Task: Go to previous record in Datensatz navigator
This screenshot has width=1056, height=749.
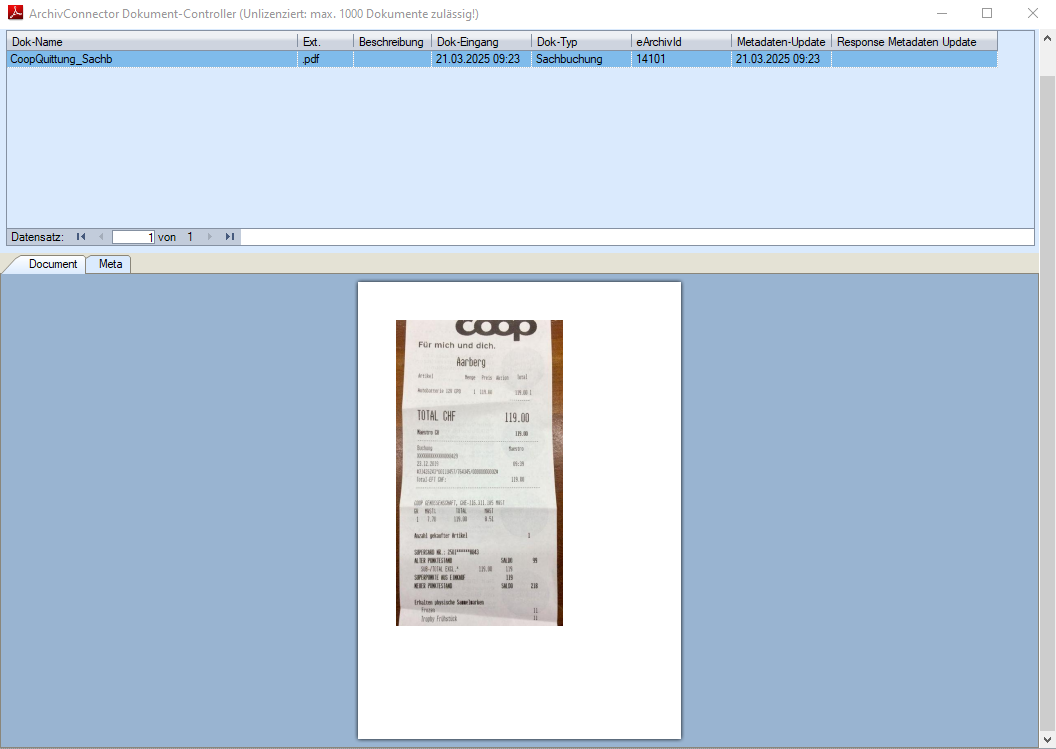Action: [101, 236]
